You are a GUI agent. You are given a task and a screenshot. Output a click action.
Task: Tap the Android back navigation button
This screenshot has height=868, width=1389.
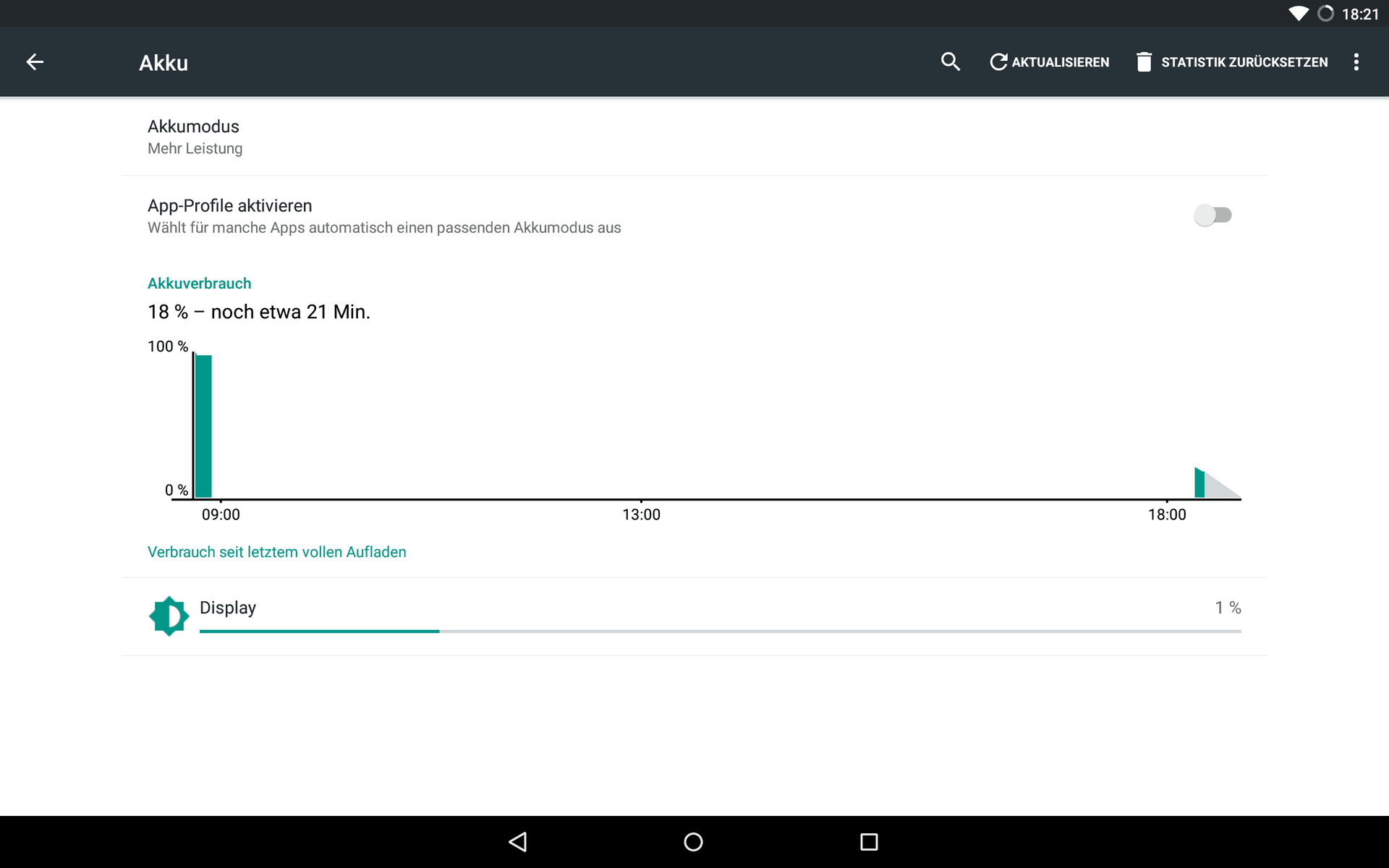tap(518, 842)
